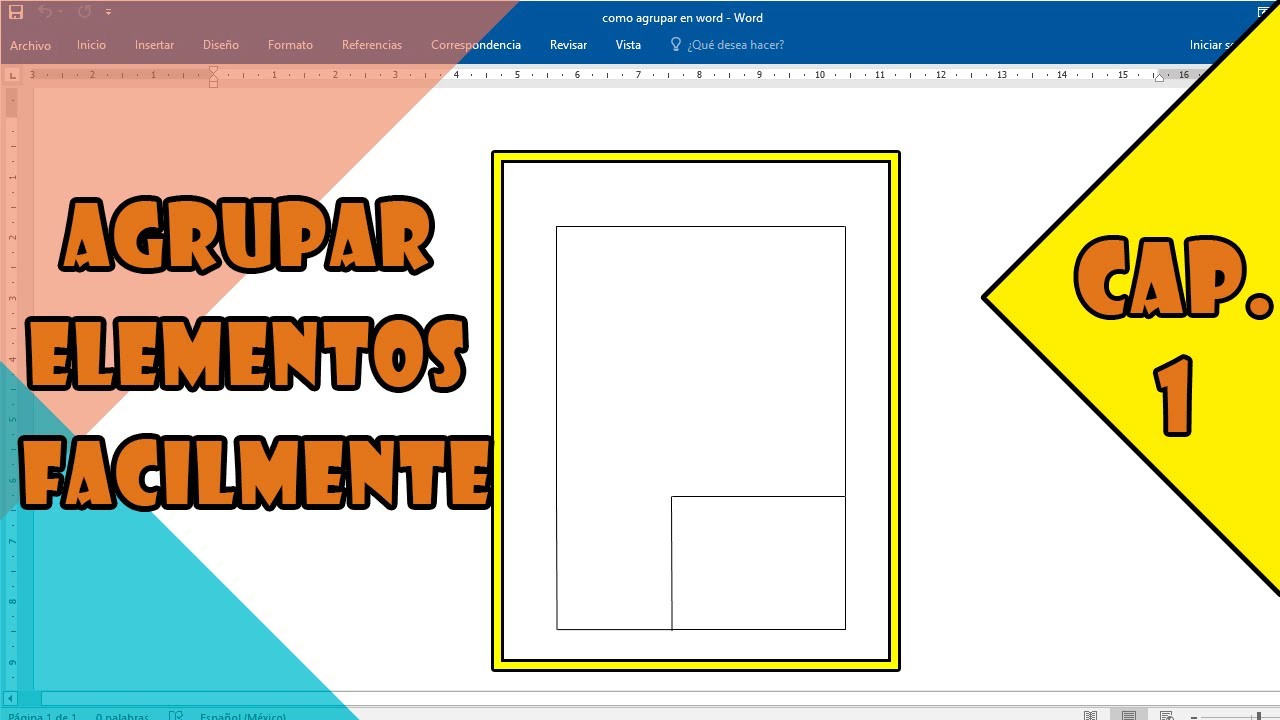Viewport: 1280px width, 720px height.
Task: Click the proofing check icon in the status bar
Action: (176, 716)
